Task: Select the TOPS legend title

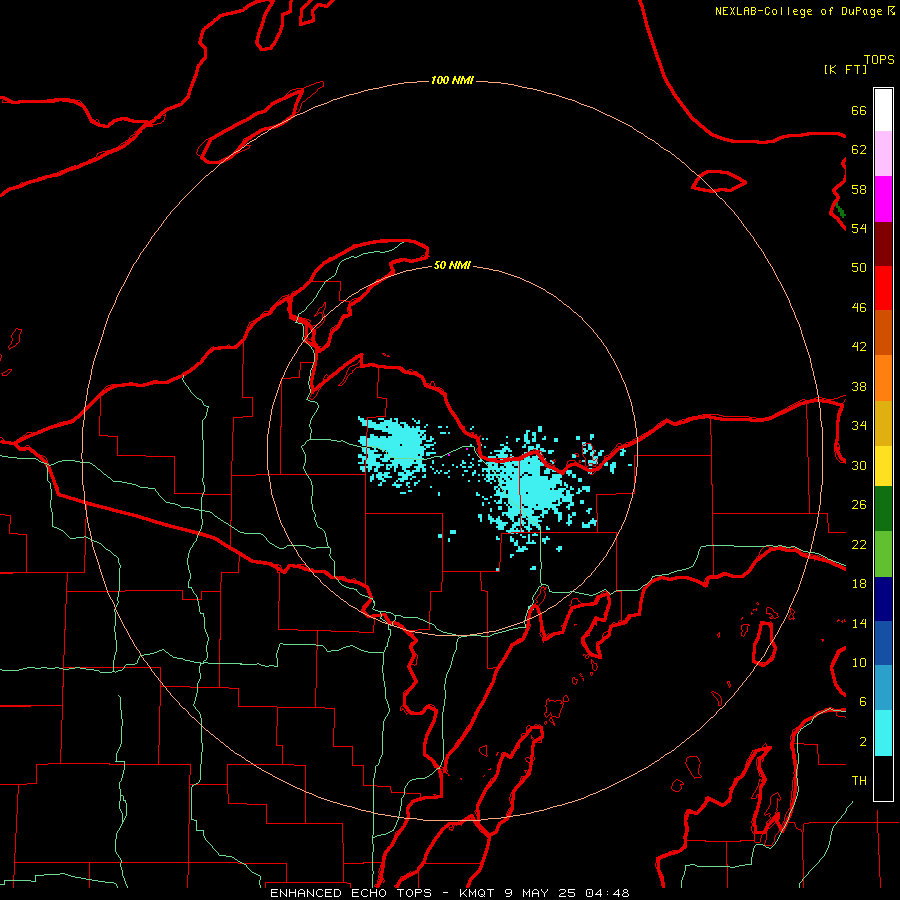Action: pyautogui.click(x=879, y=60)
